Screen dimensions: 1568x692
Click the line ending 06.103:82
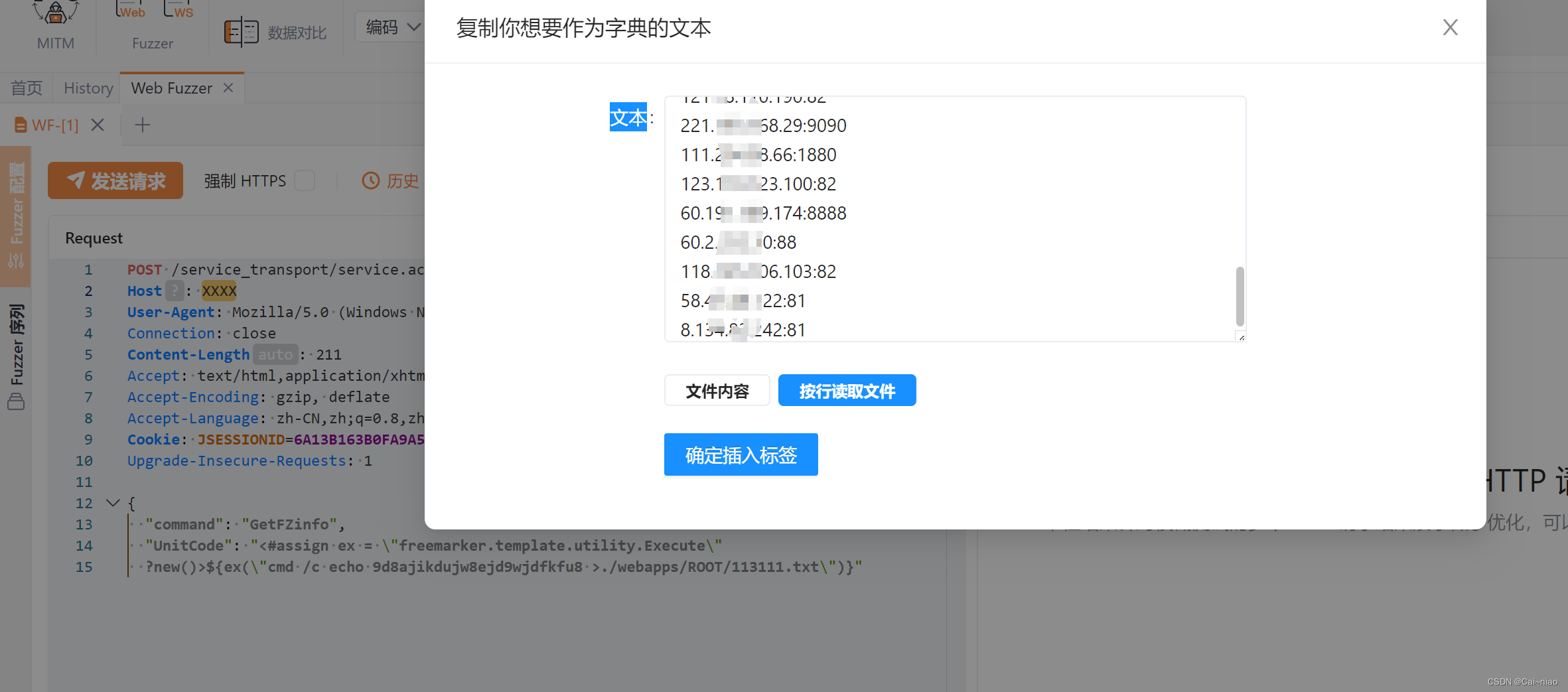coord(758,271)
